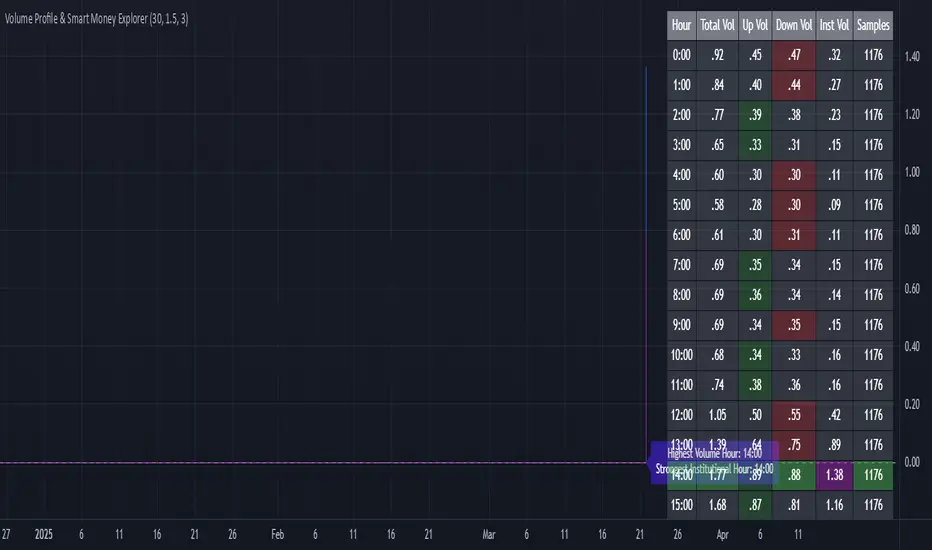The width and height of the screenshot is (932, 550).
Task: Click the green .39 Up Vol cell in the 2:00 row
Action: tap(755, 115)
